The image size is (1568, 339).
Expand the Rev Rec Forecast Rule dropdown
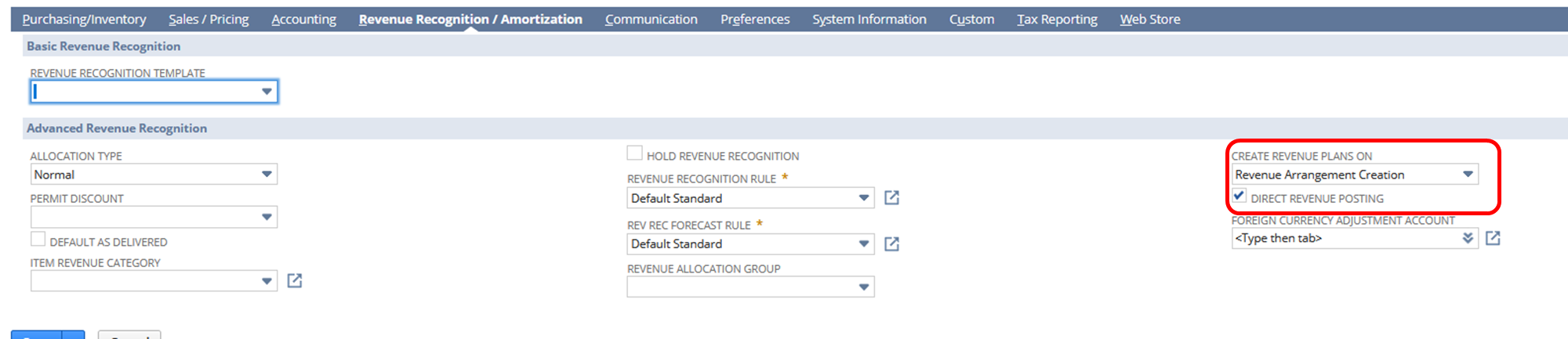863,244
